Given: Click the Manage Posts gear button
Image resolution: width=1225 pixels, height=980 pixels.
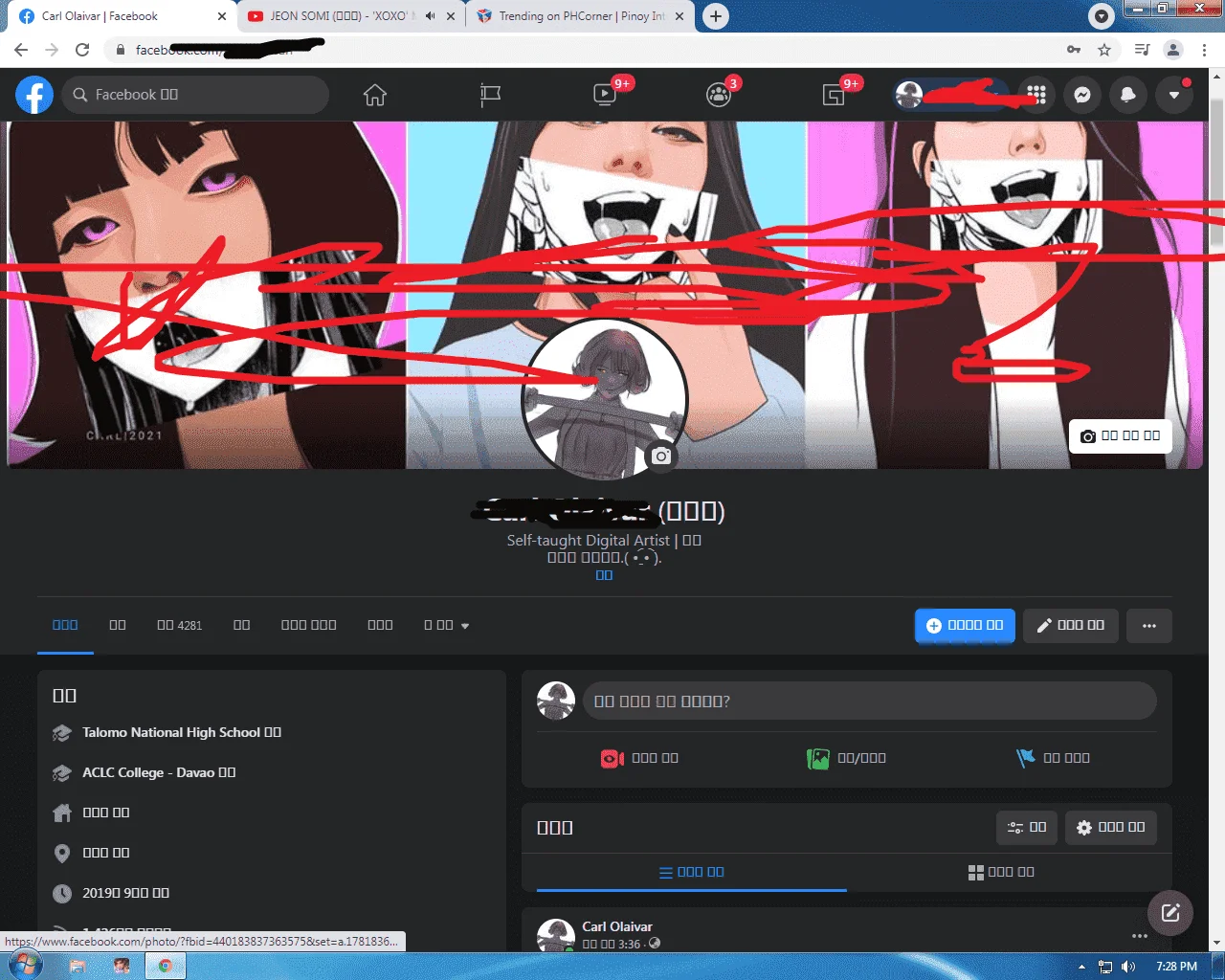Looking at the screenshot, I should [x=1111, y=828].
